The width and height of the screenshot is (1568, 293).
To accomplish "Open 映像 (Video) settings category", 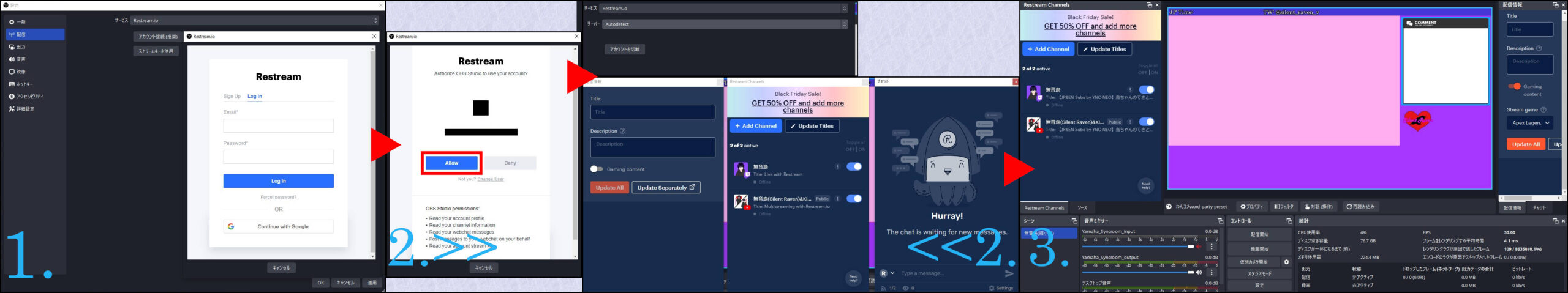I will [35, 72].
